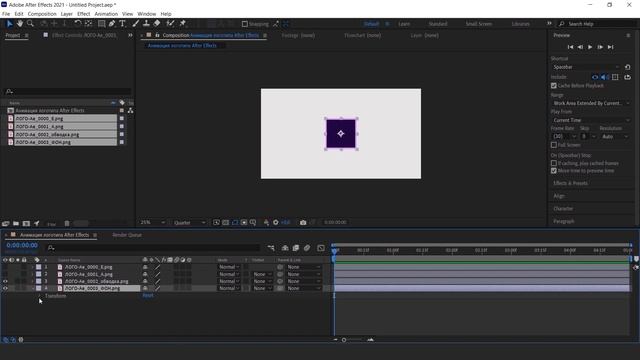
Task: Open the Layer menu
Action: pyautogui.click(x=67, y=14)
